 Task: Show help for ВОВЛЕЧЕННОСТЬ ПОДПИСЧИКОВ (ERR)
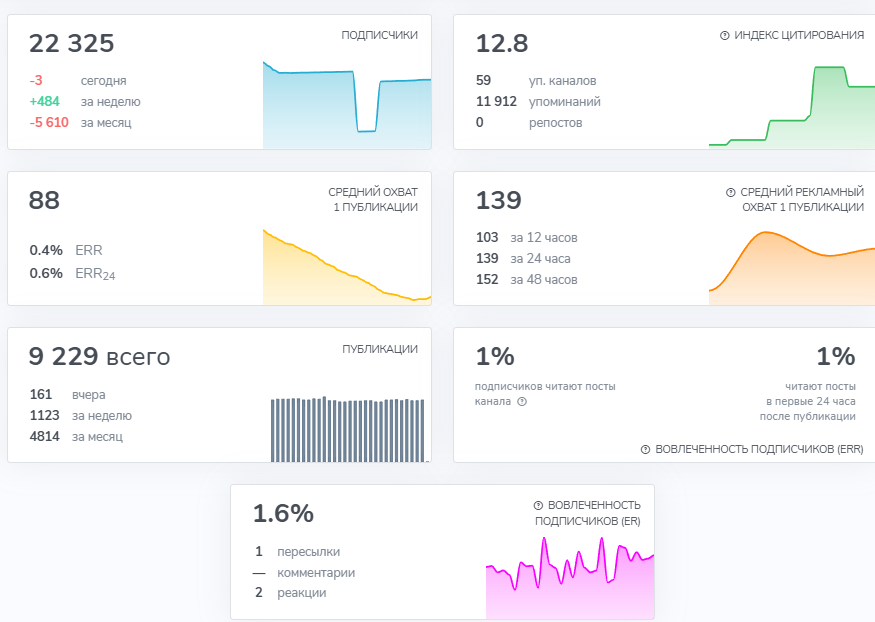[x=645, y=450]
